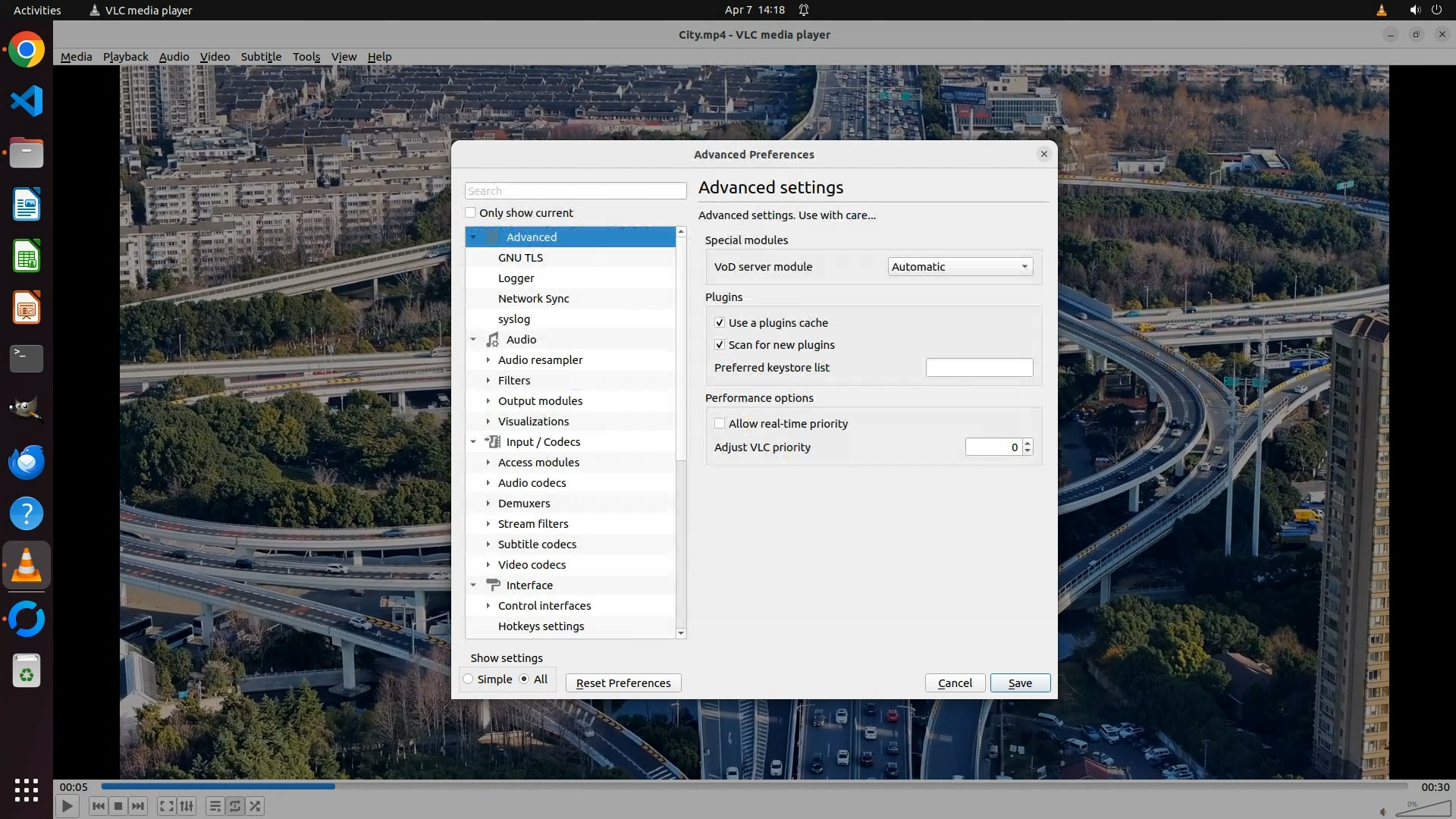Toggle fullscreen video icon
This screenshot has height=819, width=1456.
(x=166, y=806)
